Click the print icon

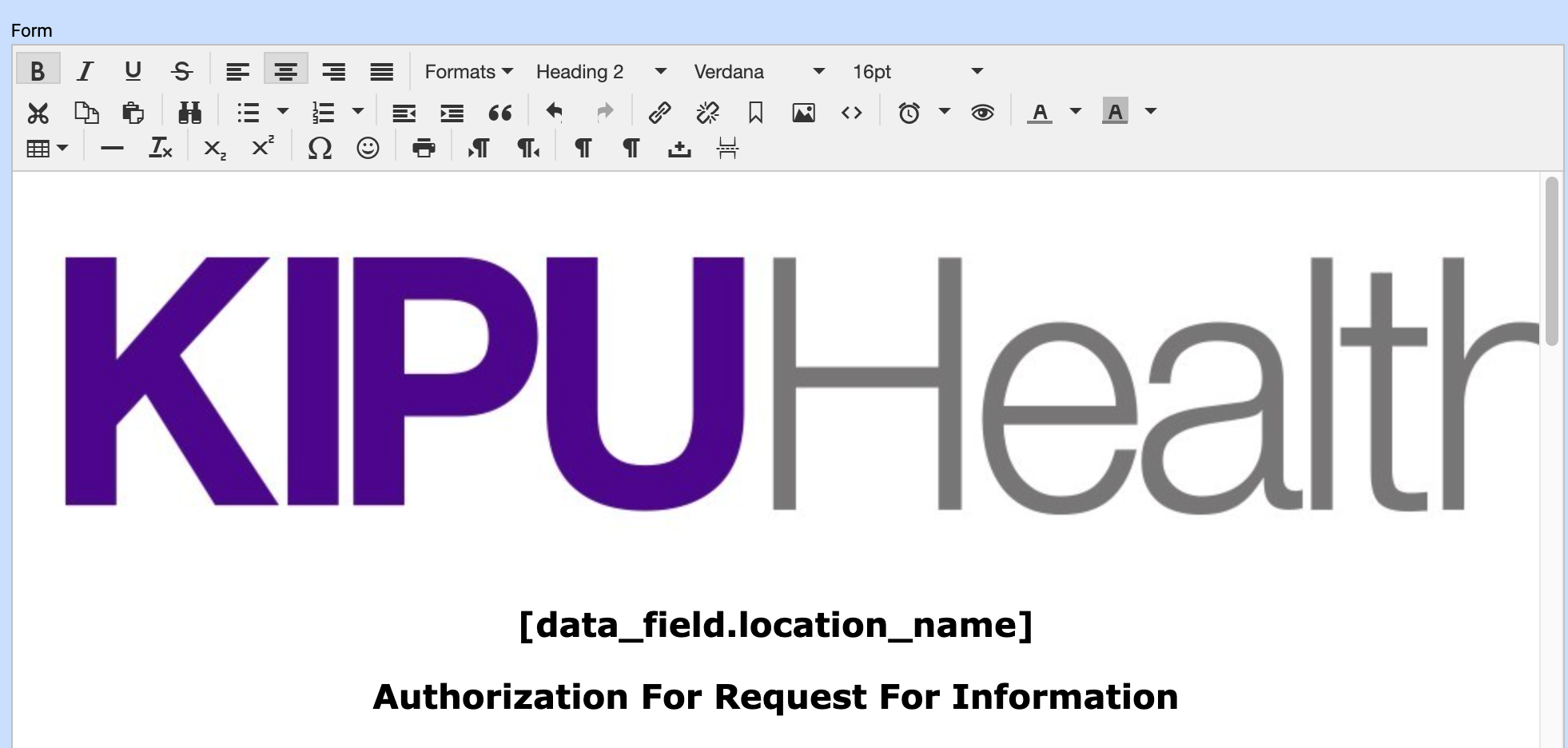coord(424,147)
